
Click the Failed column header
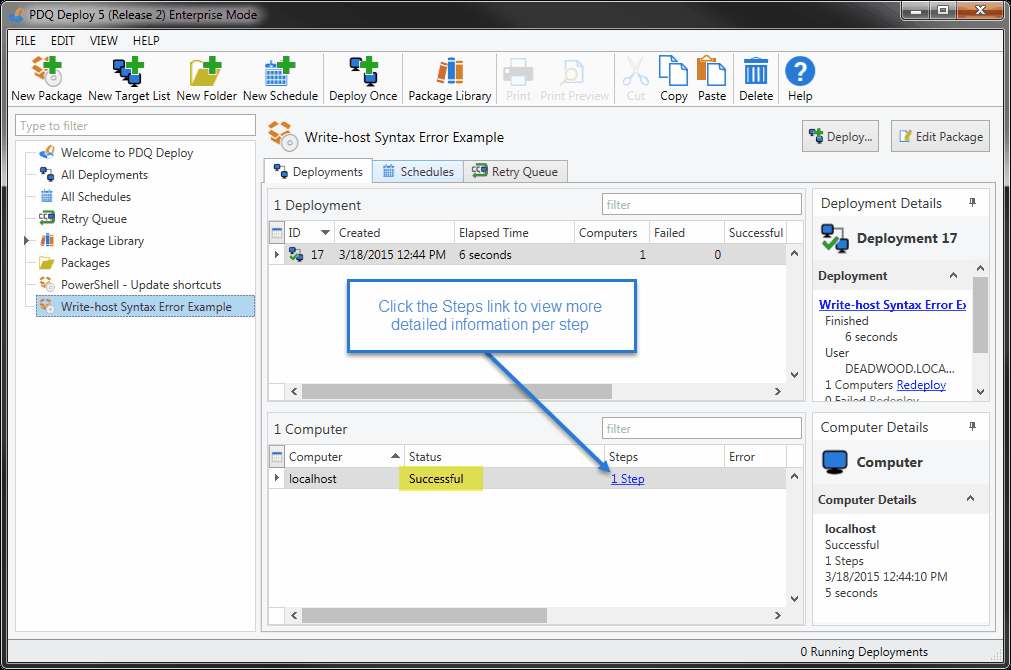coord(686,233)
